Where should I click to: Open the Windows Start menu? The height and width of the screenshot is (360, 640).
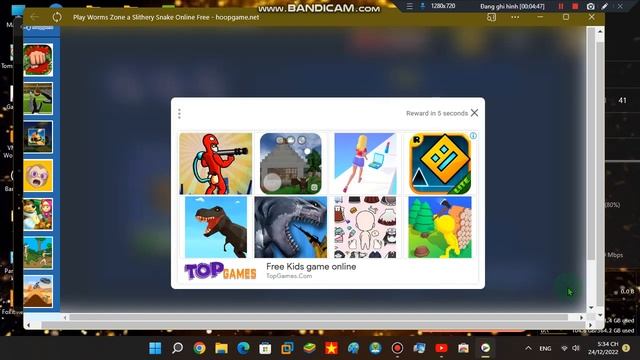155,348
